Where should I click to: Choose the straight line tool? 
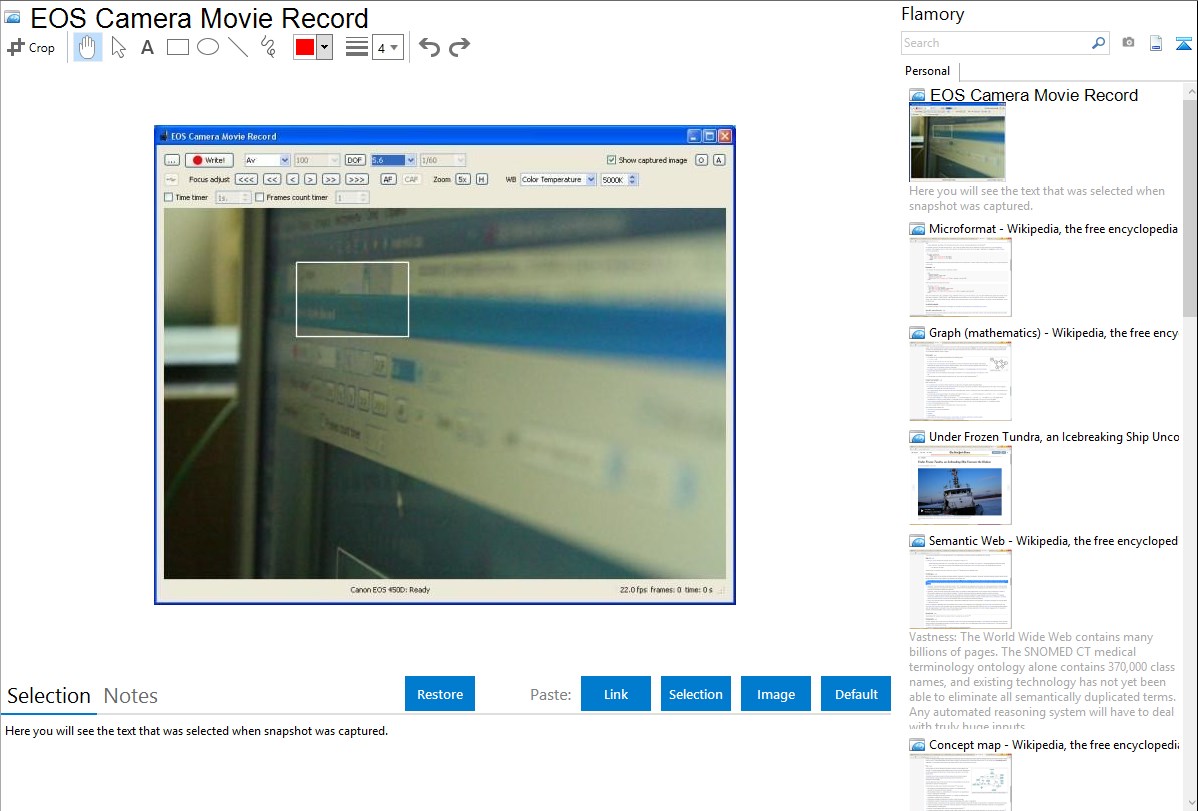238,47
